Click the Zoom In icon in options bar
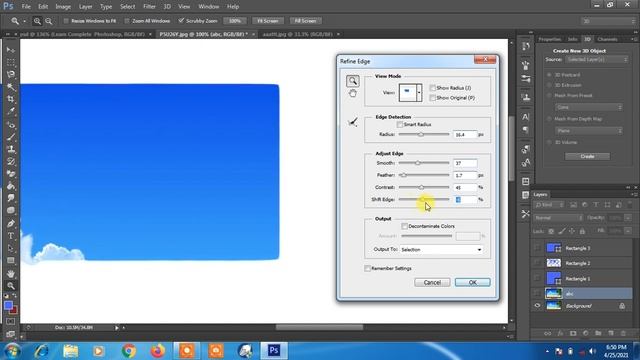The height and width of the screenshot is (360, 640). pyautogui.click(x=37, y=21)
